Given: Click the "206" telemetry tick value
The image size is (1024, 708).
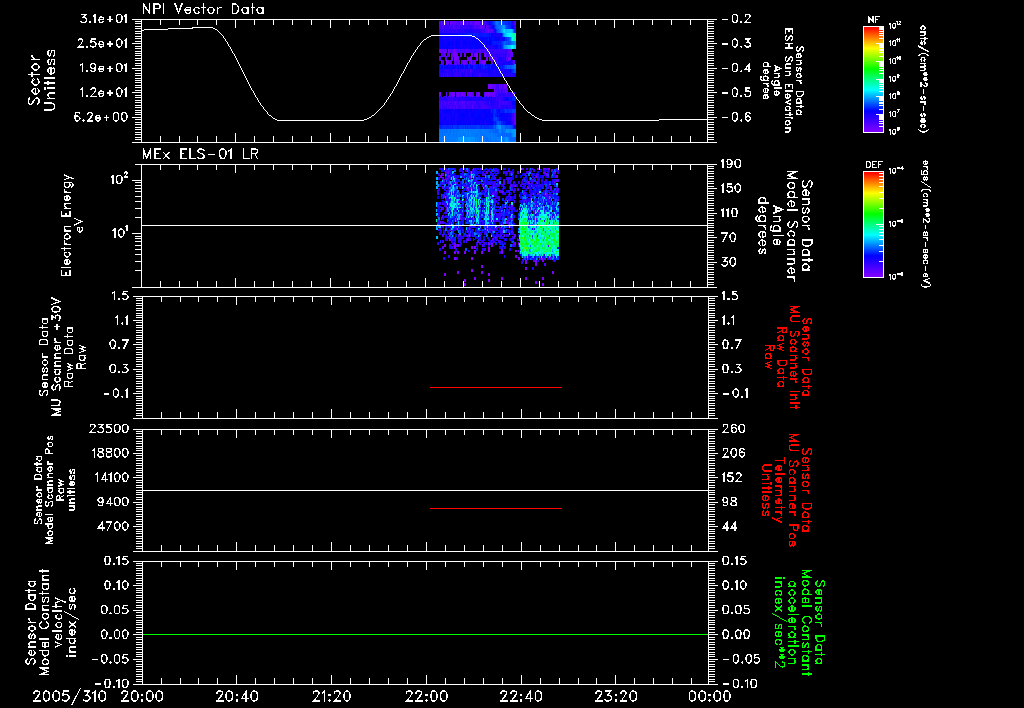Looking at the screenshot, I should coord(733,453).
